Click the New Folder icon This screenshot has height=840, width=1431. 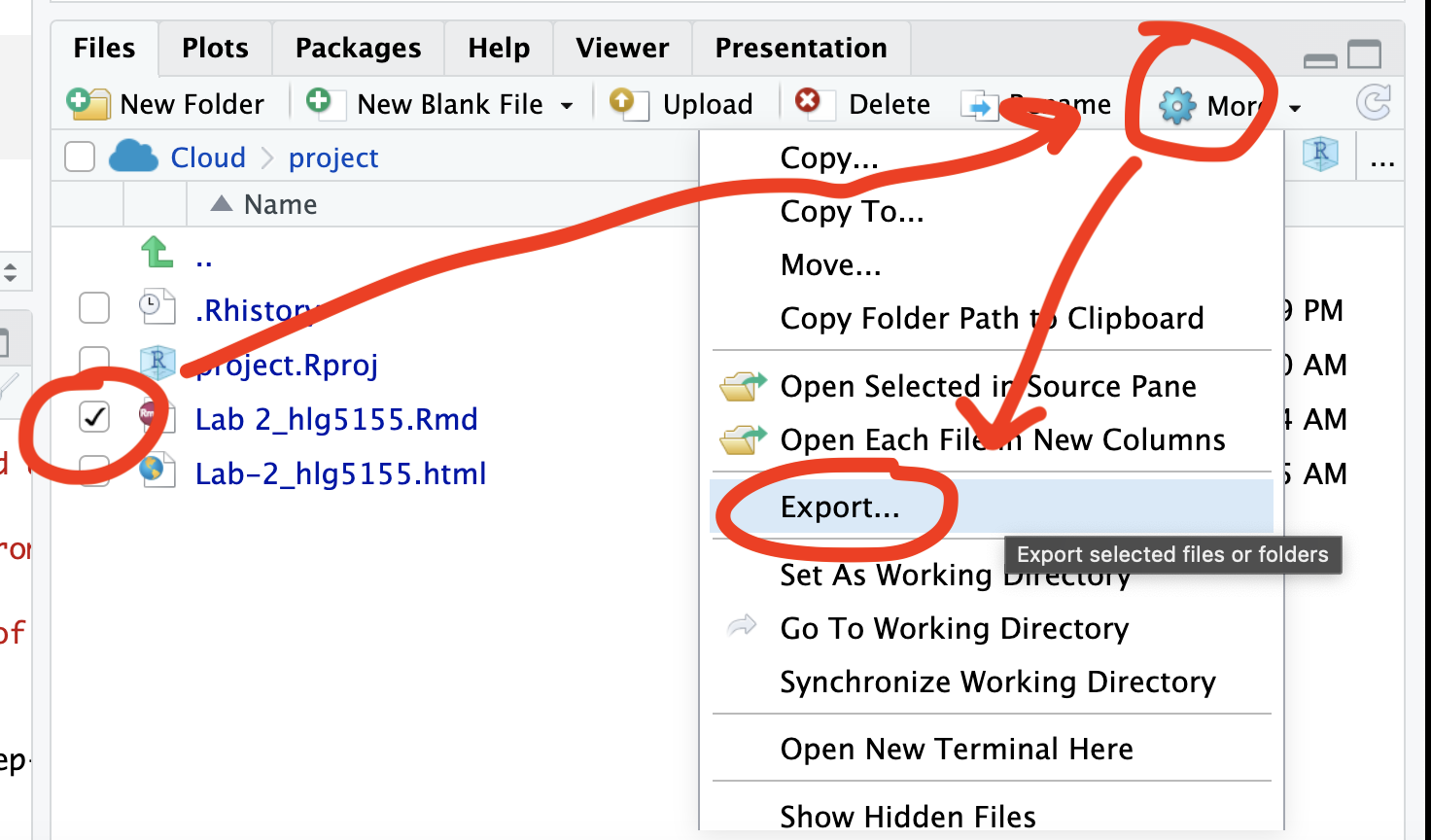[88, 104]
